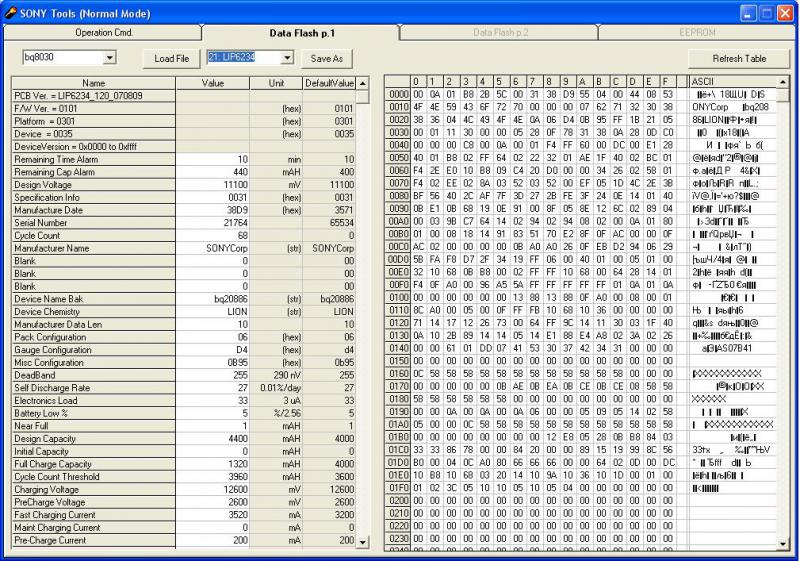This screenshot has height=561, width=800.
Task: Edit the Design Capacity value 4400
Action: coord(213,439)
